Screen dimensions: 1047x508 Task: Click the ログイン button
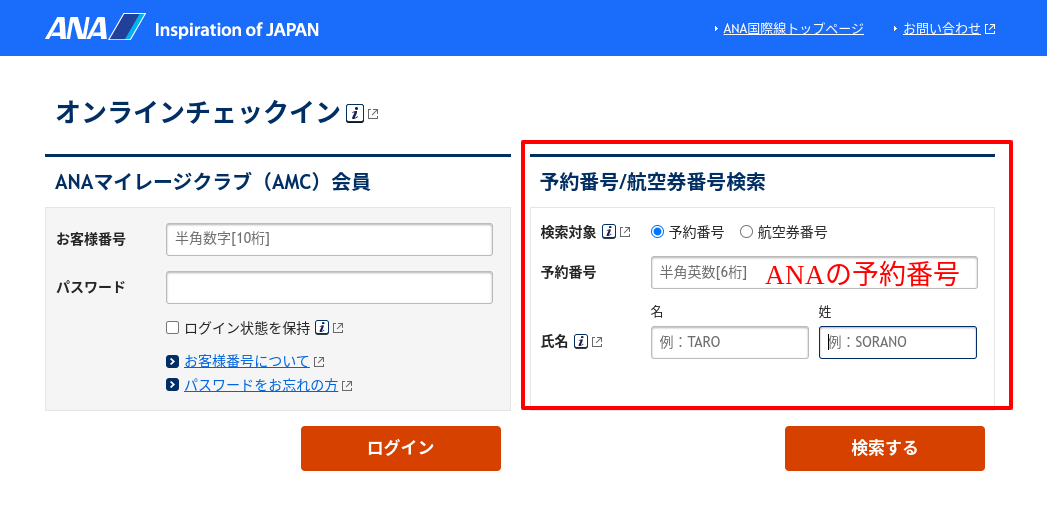coord(401,448)
